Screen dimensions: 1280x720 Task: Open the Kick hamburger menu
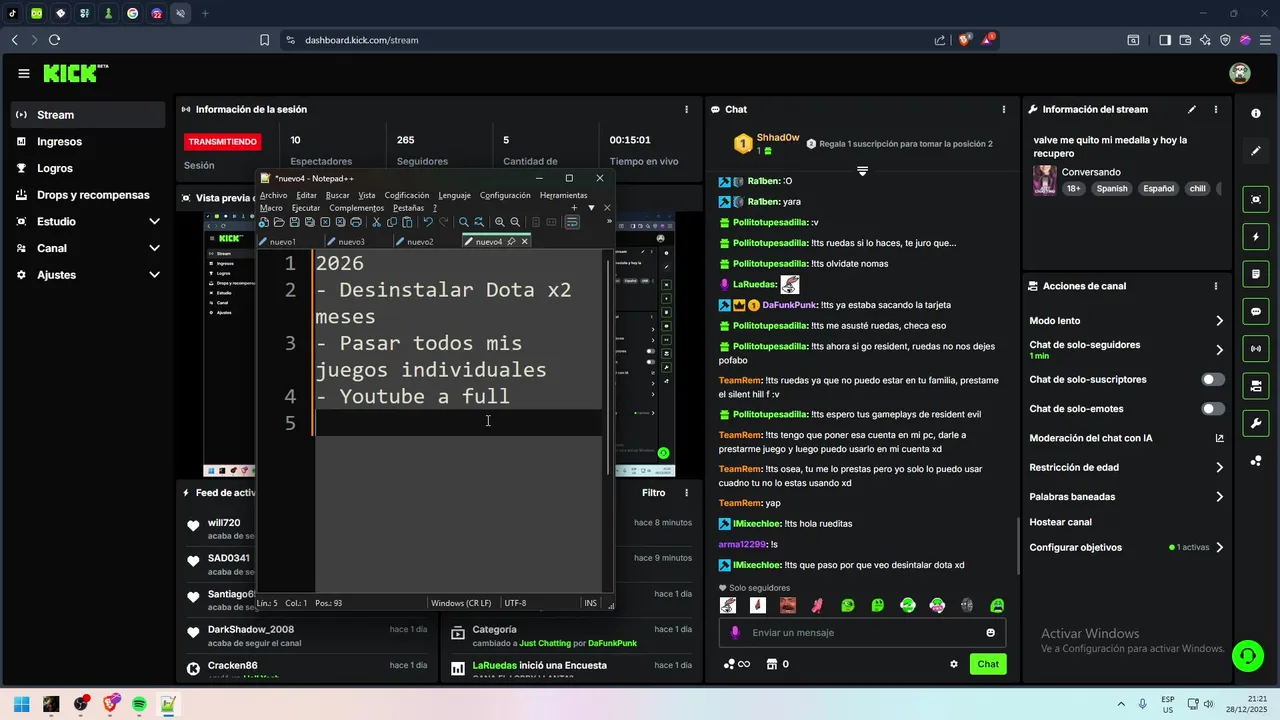23,73
